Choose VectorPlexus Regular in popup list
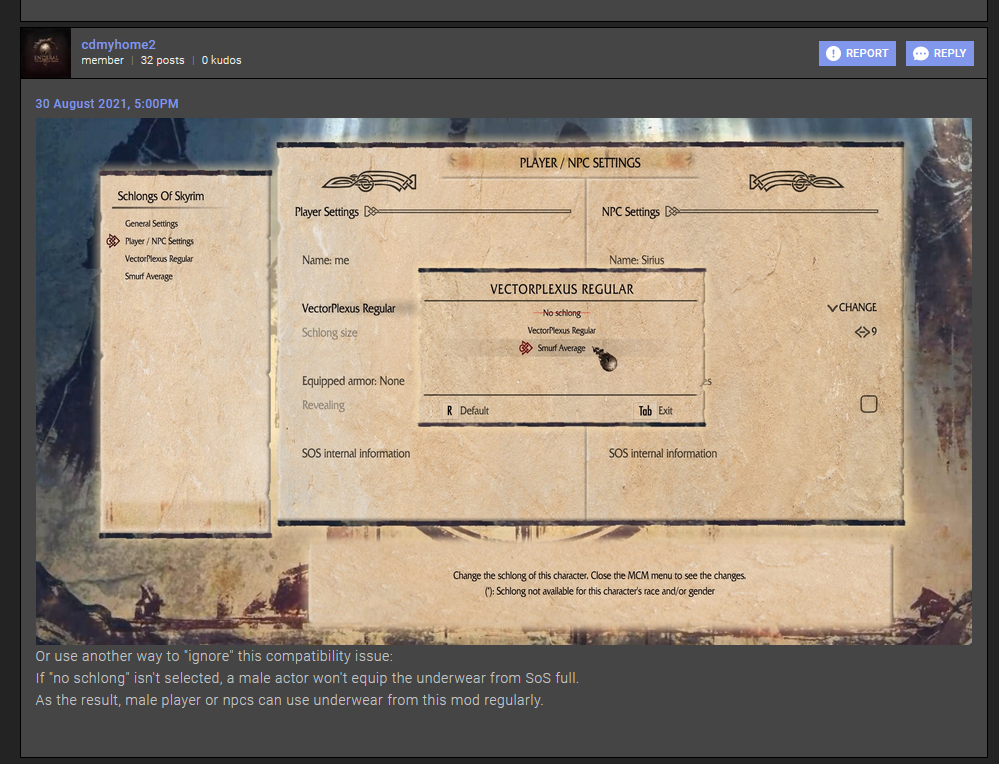The height and width of the screenshot is (764, 999). (x=561, y=331)
